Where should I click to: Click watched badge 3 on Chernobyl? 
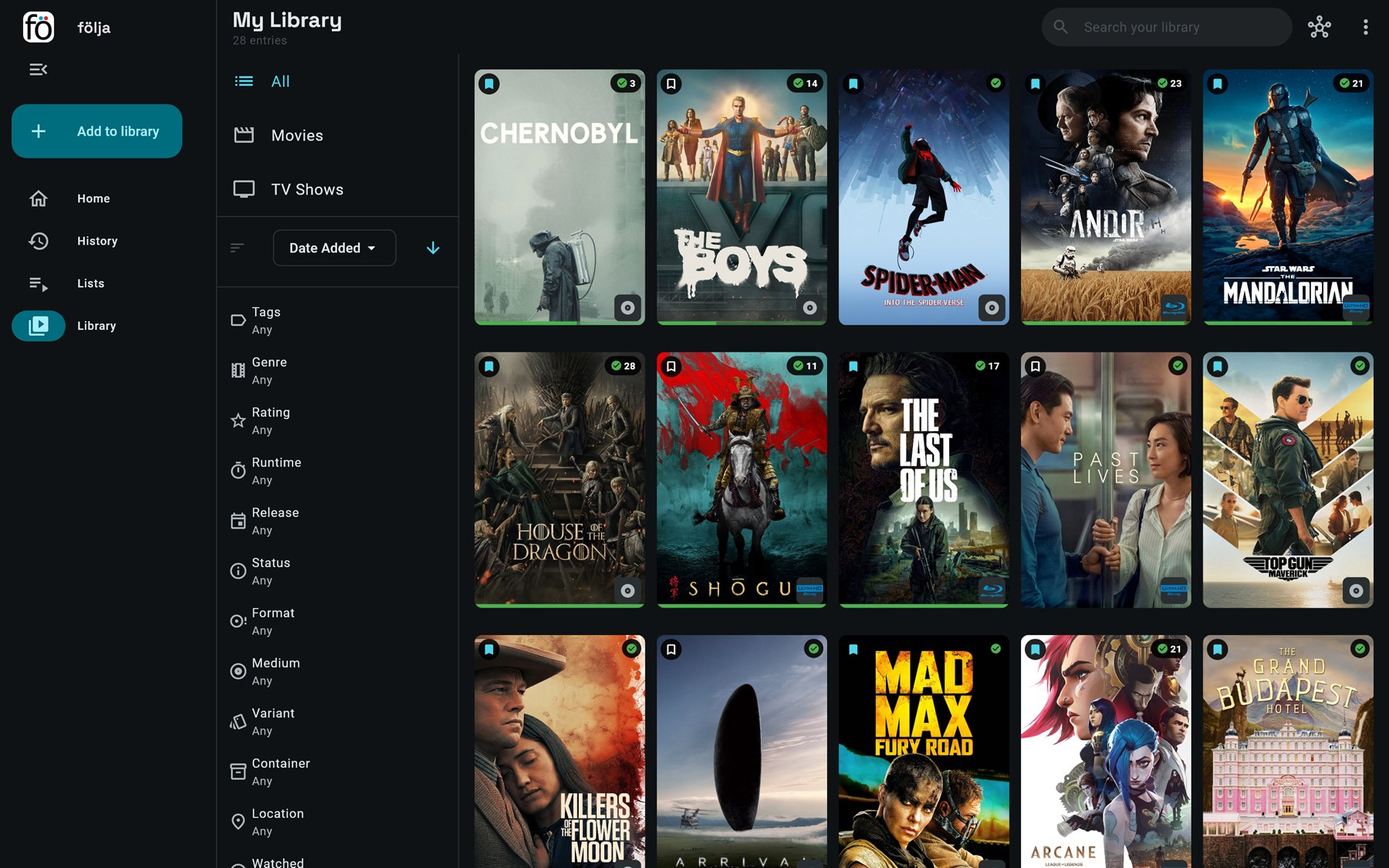(626, 83)
